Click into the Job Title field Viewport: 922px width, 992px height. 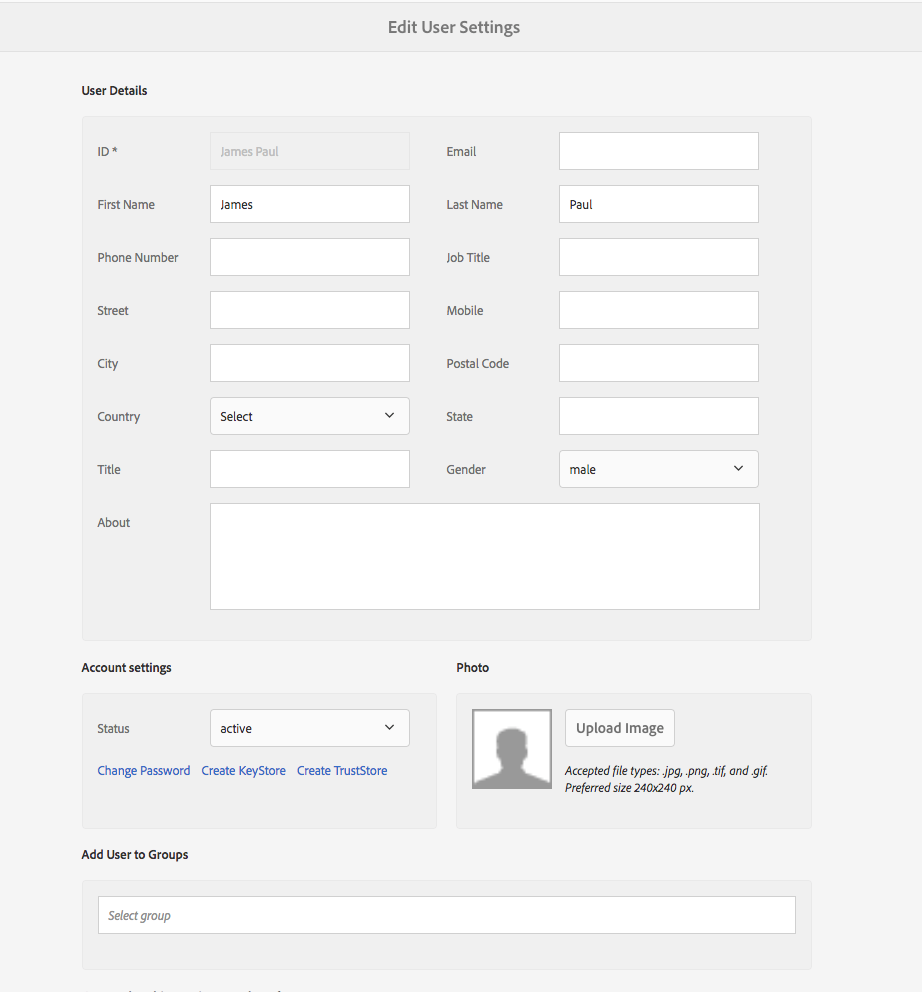pos(658,257)
